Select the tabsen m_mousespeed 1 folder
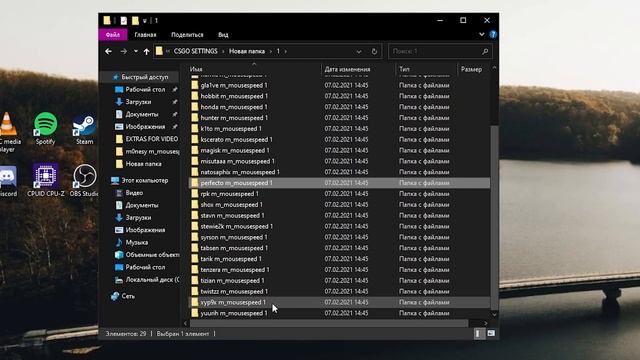 [x=234, y=248]
